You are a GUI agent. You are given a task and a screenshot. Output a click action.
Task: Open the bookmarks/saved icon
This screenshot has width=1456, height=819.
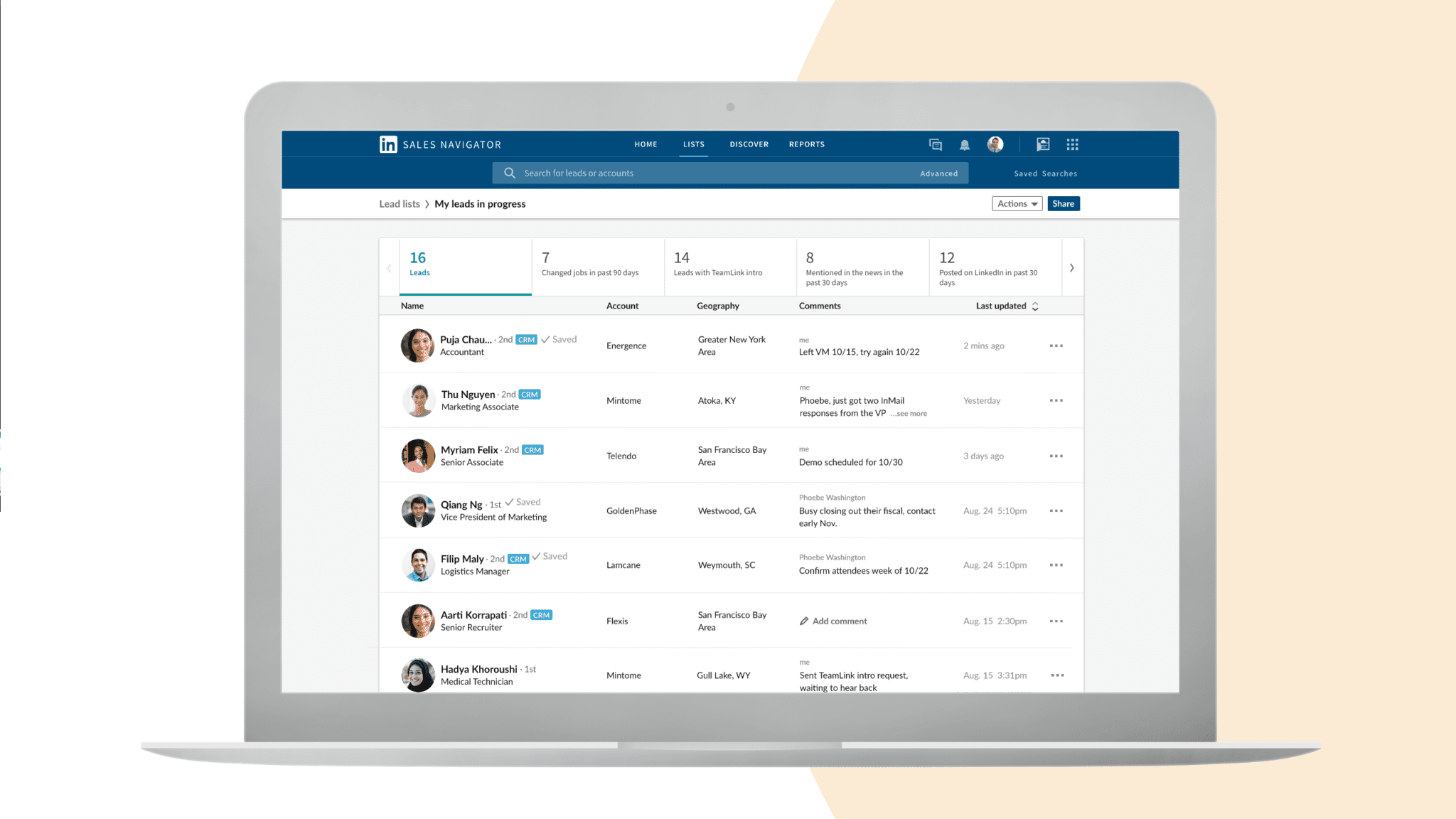pos(1043,144)
